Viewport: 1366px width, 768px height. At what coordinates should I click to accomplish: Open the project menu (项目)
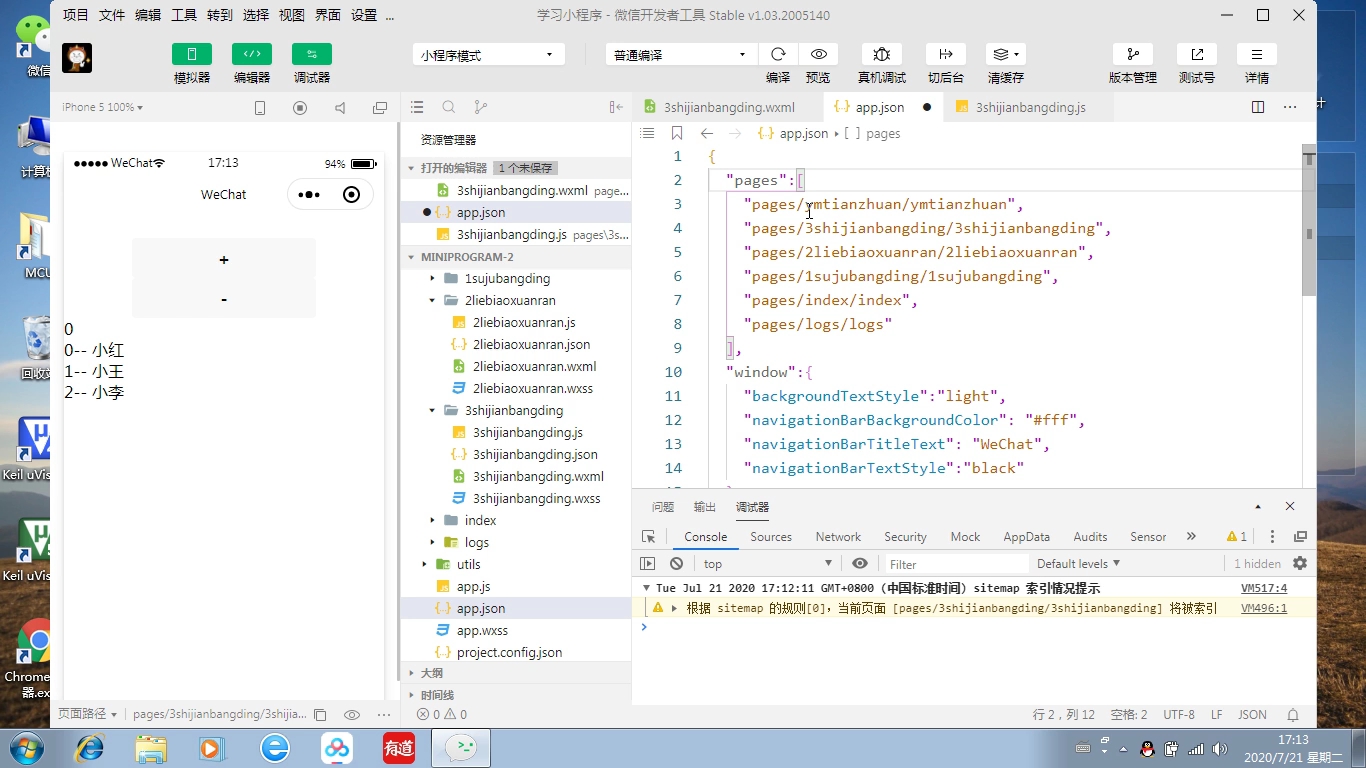(76, 15)
